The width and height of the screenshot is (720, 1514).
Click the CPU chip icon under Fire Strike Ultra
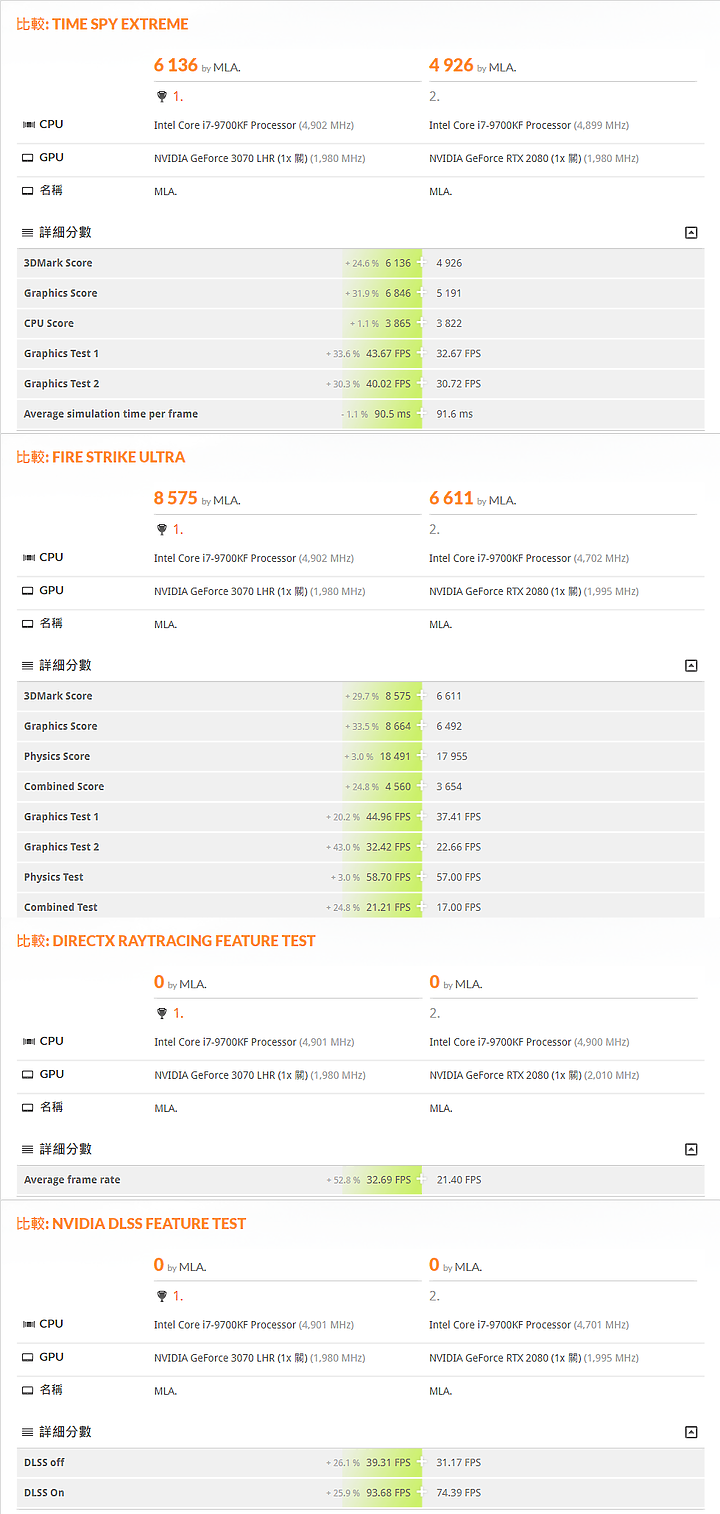click(28, 558)
